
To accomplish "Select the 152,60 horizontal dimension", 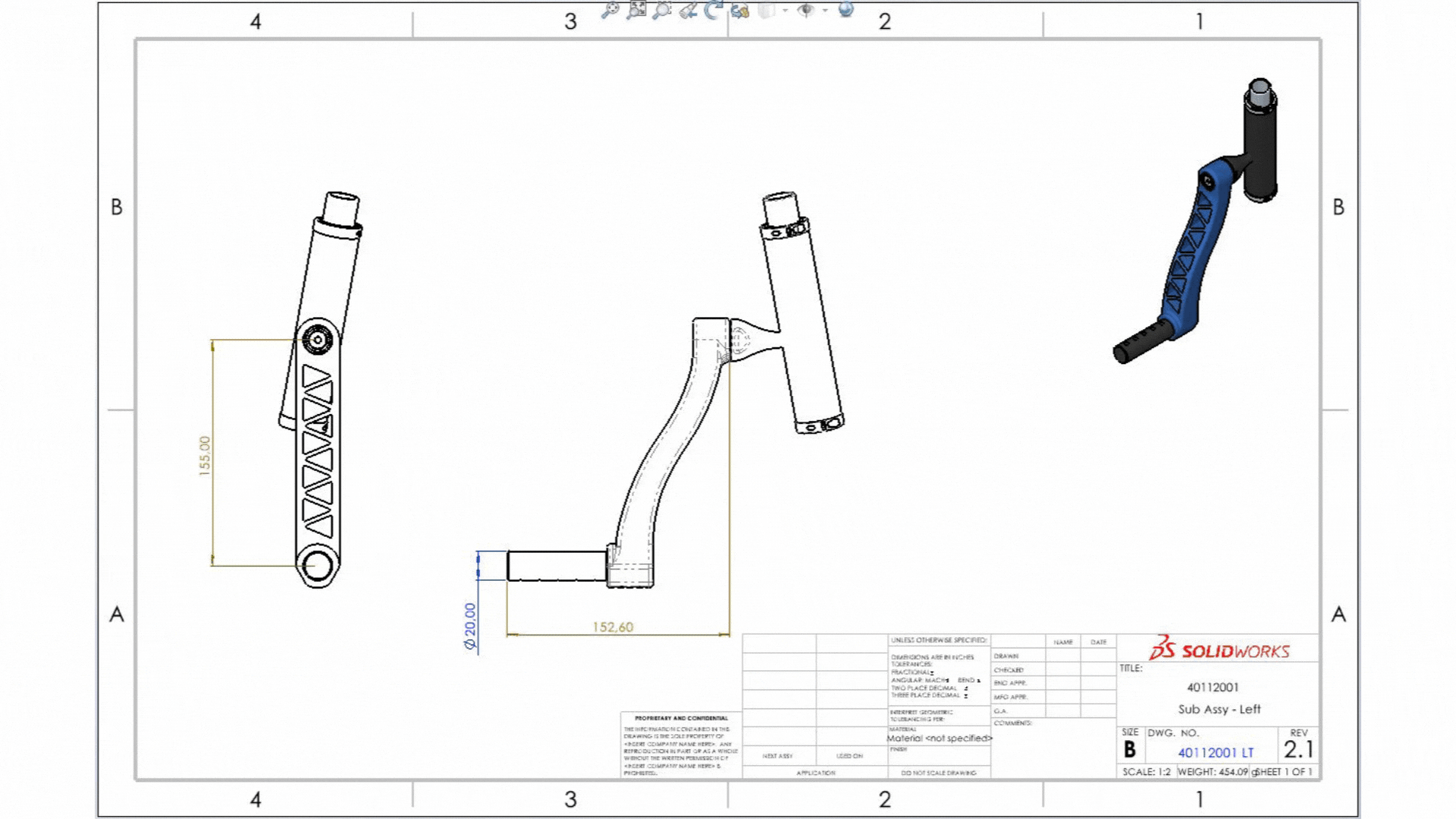I will tap(613, 627).
